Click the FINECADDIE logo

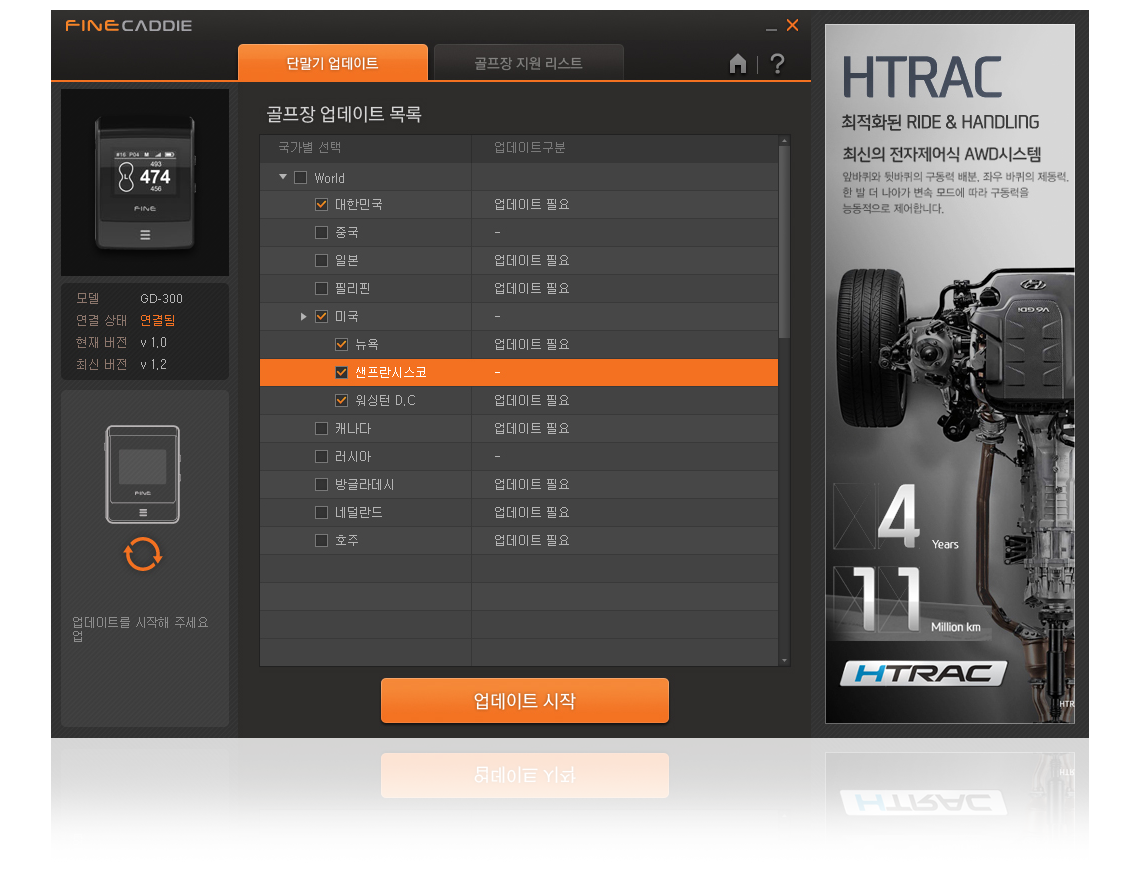point(129,25)
